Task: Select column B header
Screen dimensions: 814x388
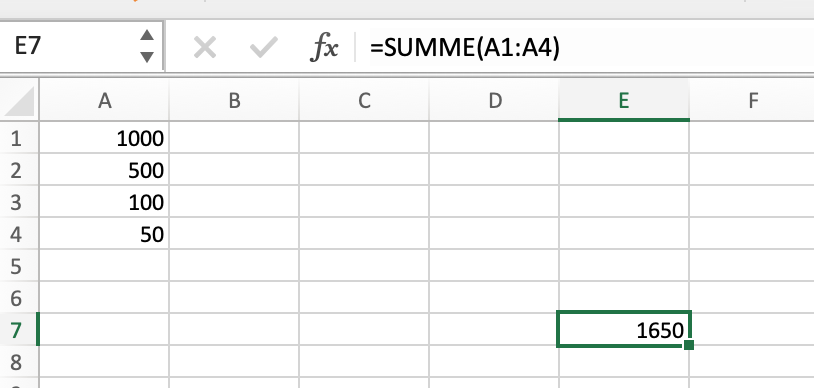Action: pos(234,101)
